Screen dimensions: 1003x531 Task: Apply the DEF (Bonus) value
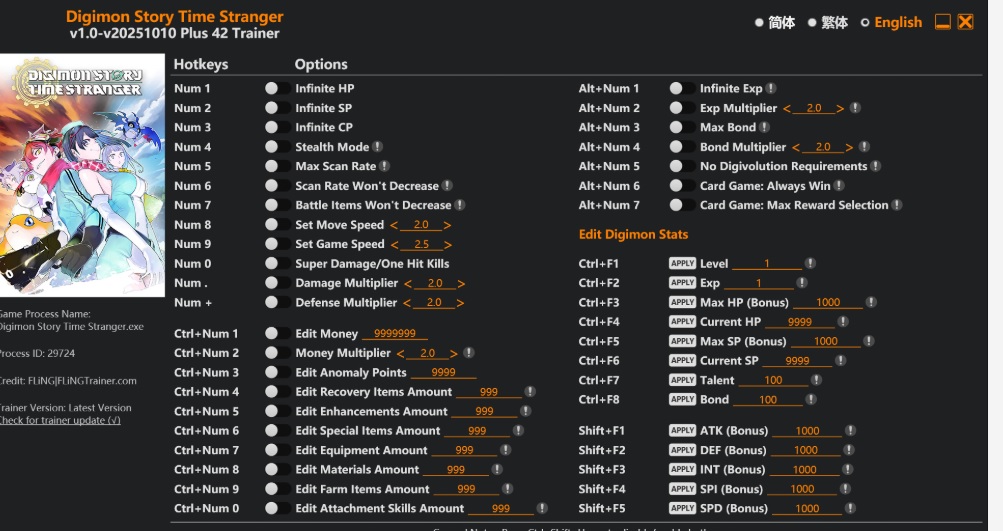(682, 450)
